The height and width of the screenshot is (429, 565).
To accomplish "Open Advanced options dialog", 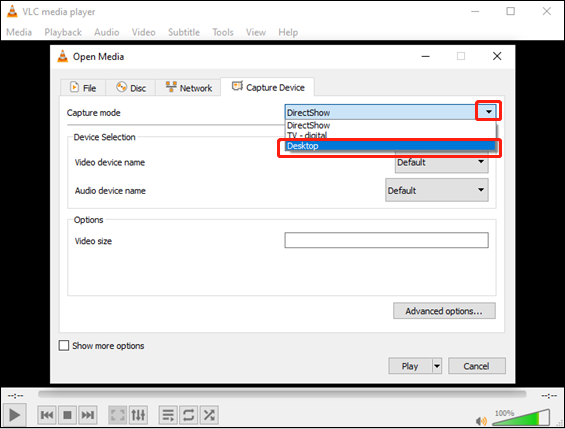I will tap(444, 311).
